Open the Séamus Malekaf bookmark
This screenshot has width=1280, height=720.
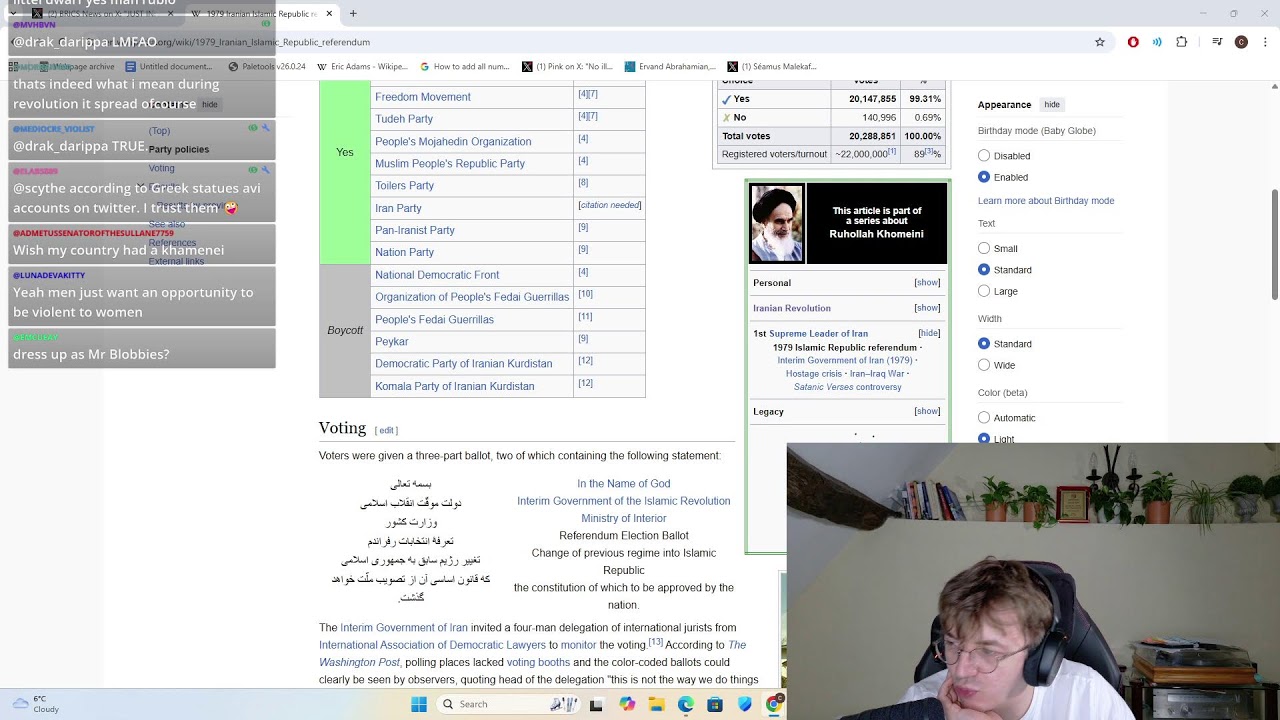tap(772, 67)
